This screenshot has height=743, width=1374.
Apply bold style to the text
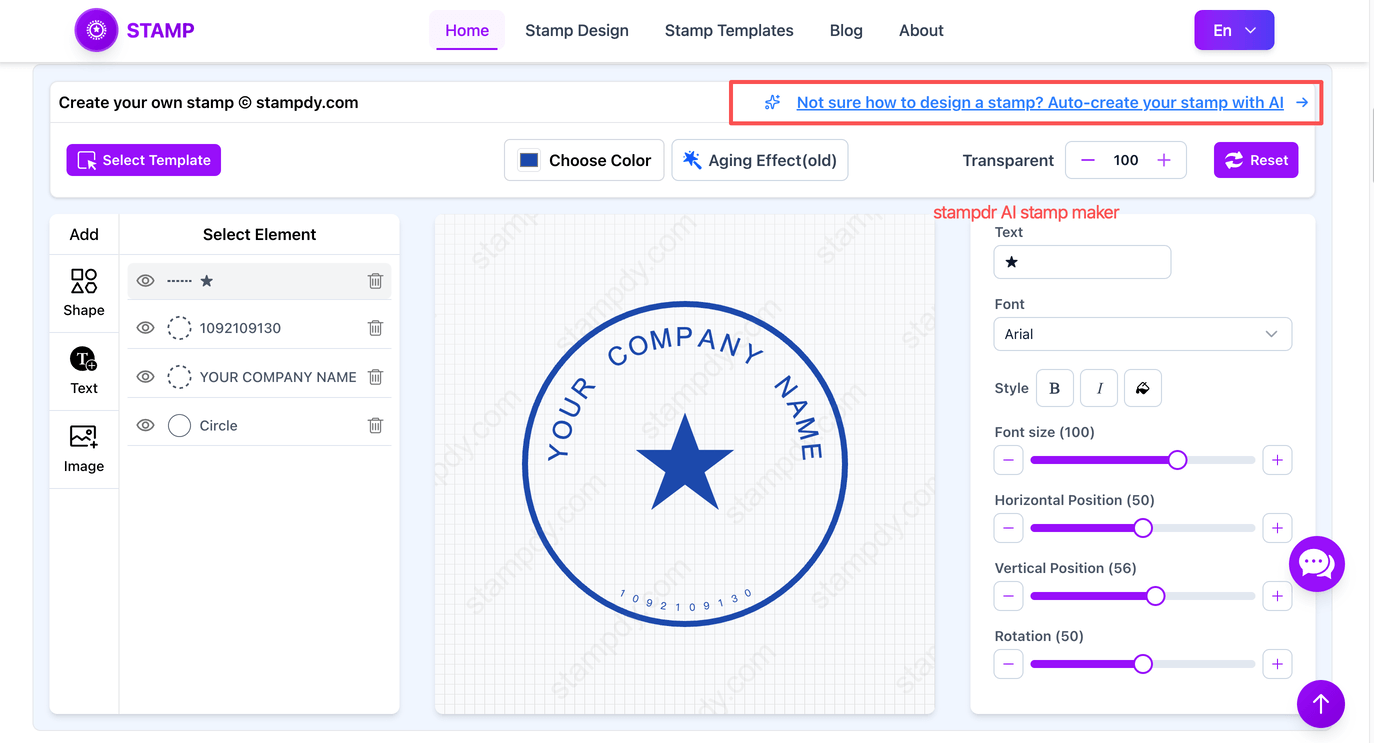coord(1055,388)
